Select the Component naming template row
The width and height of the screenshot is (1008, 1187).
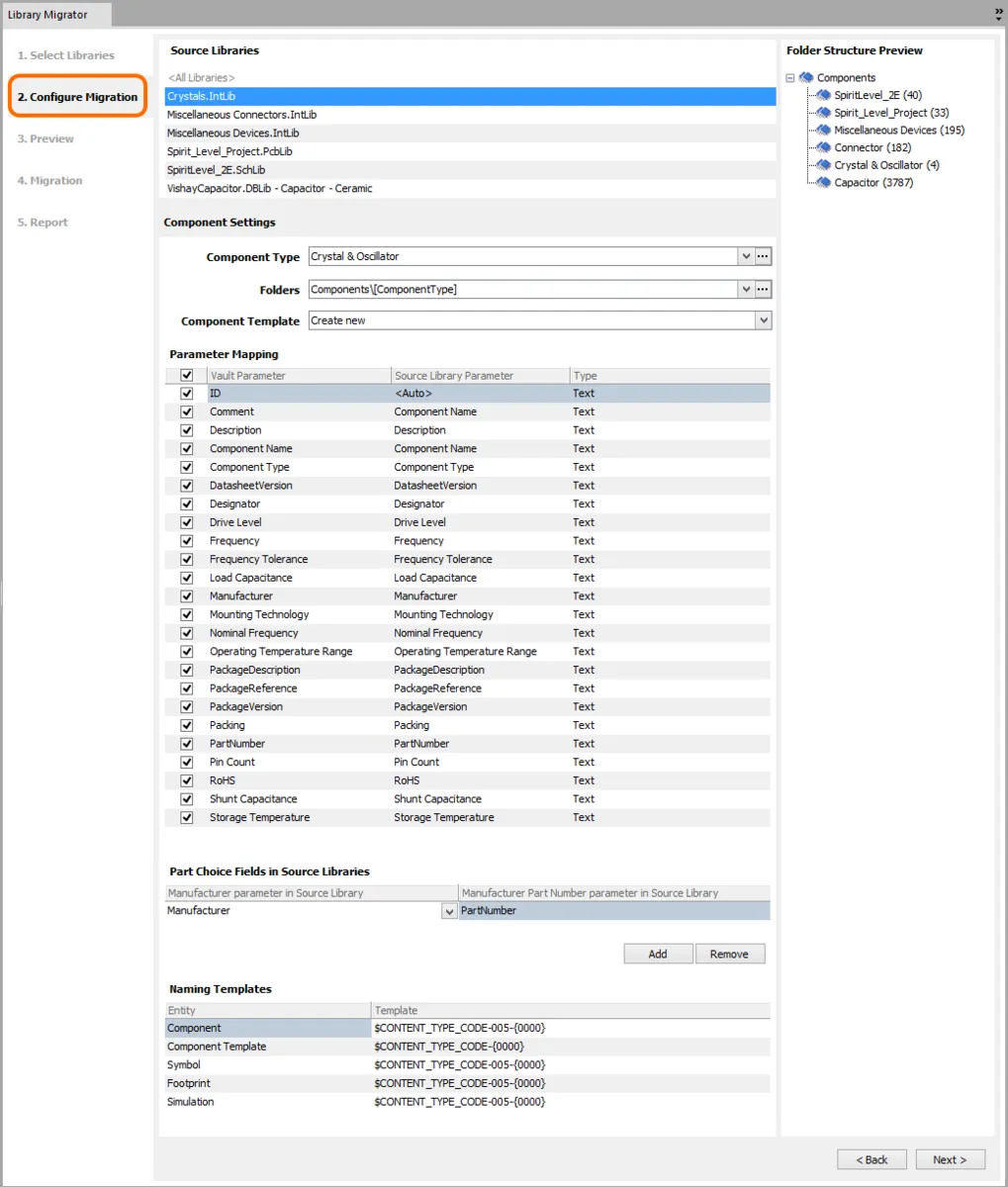(x=467, y=1028)
